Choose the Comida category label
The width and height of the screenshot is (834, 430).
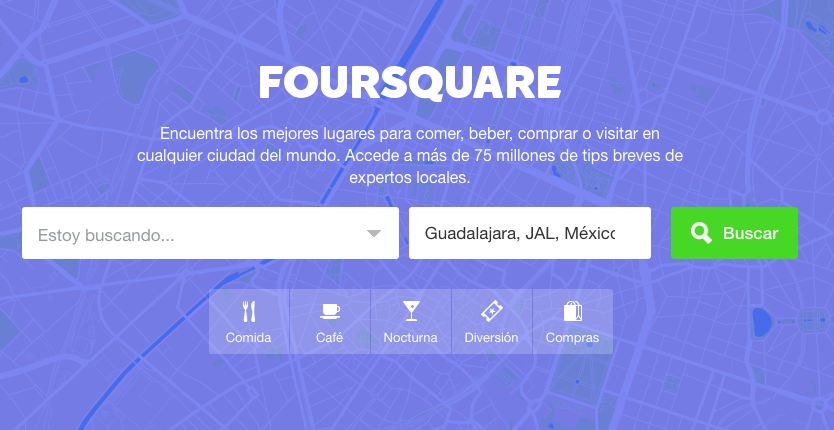(249, 338)
